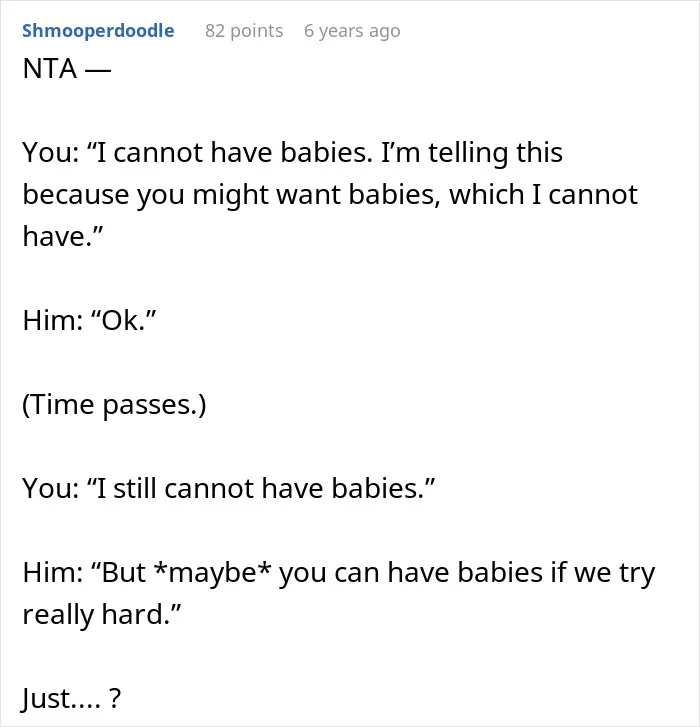Open Shmooperdoodle's user profile link
Image resolution: width=700 pixels, height=727 pixels.
tap(98, 31)
